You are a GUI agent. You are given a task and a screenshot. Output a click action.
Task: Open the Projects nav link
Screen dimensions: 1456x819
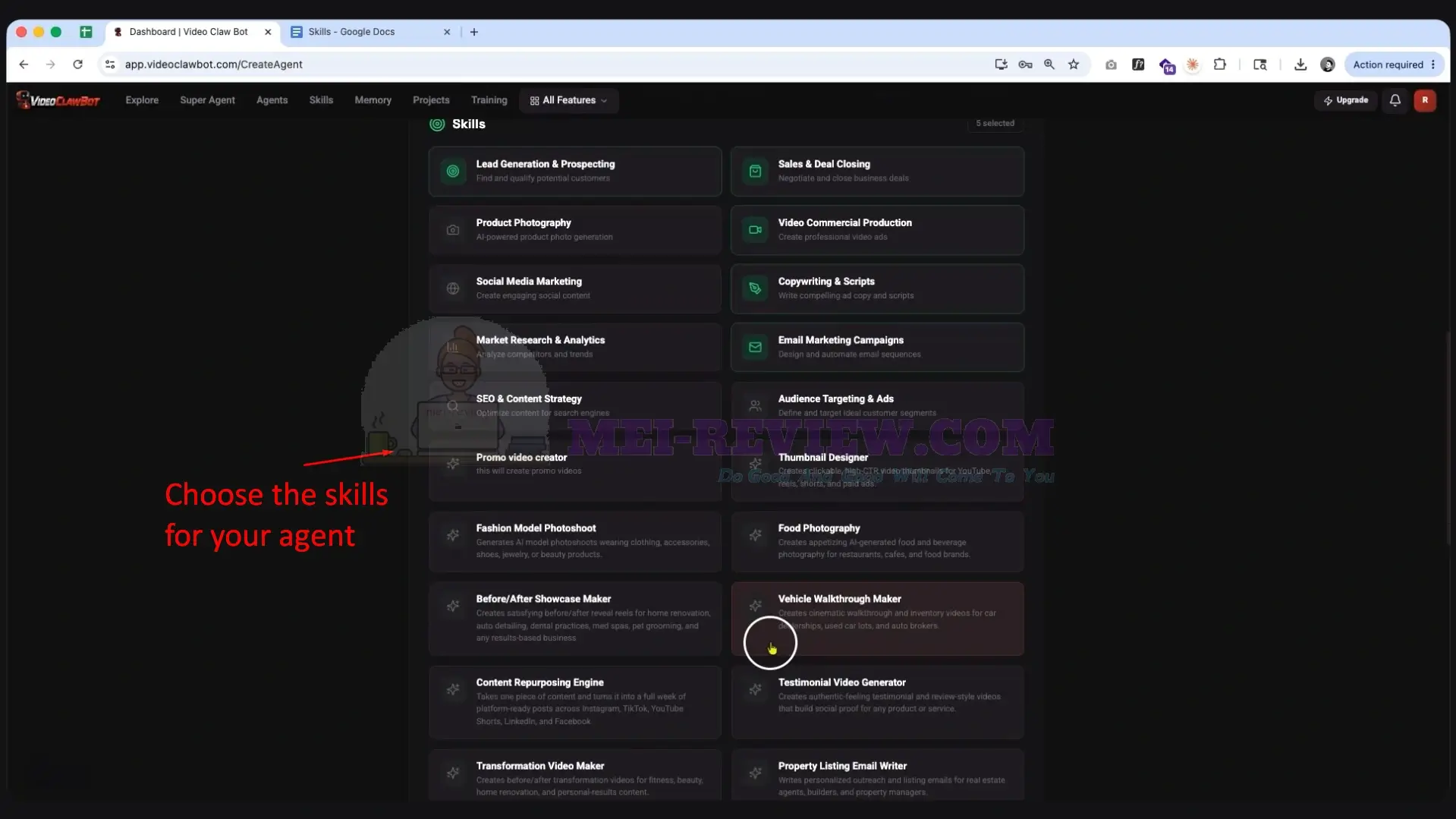(431, 100)
